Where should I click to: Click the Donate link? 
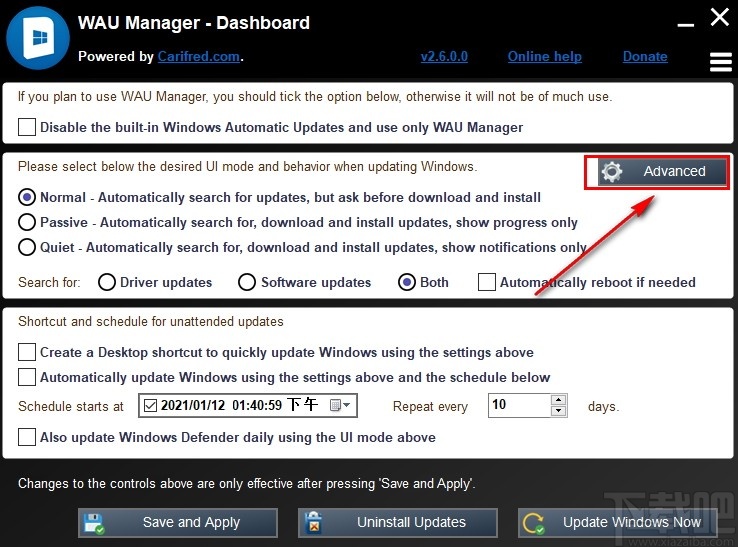[645, 56]
